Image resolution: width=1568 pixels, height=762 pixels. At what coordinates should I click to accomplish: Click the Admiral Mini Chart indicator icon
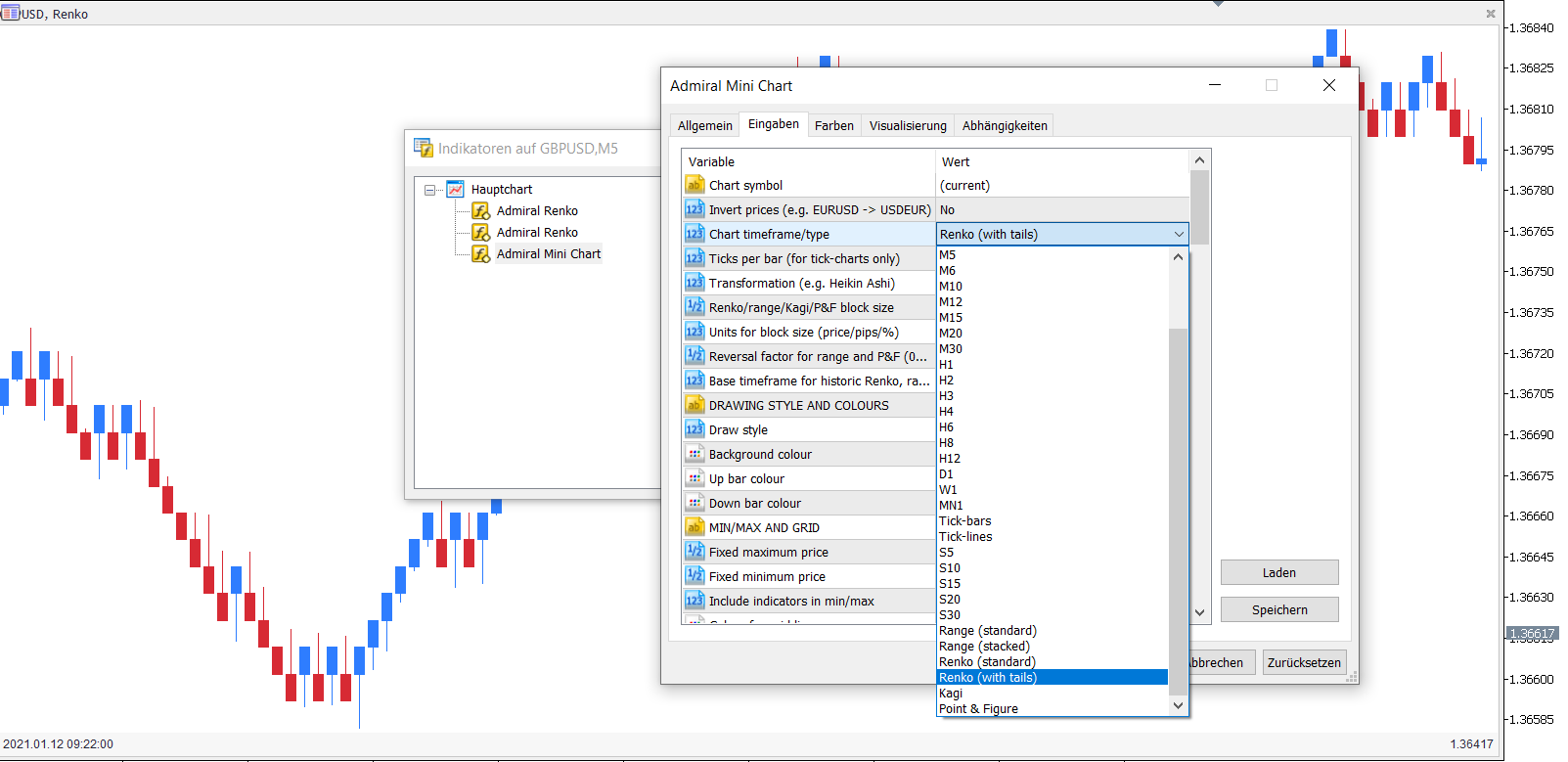pyautogui.click(x=481, y=253)
